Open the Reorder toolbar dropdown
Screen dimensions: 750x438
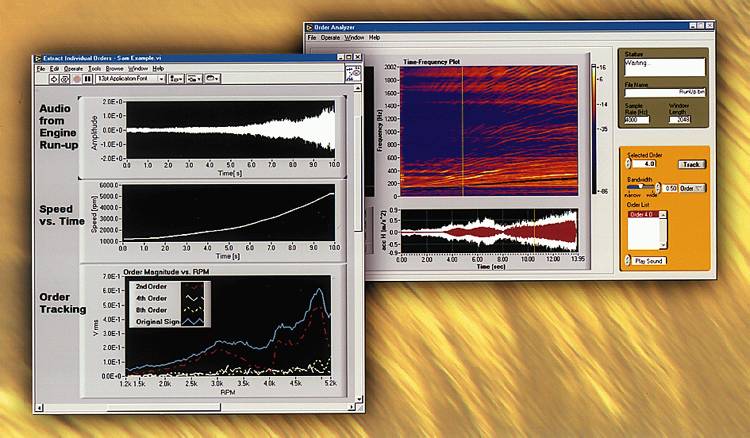(212, 79)
